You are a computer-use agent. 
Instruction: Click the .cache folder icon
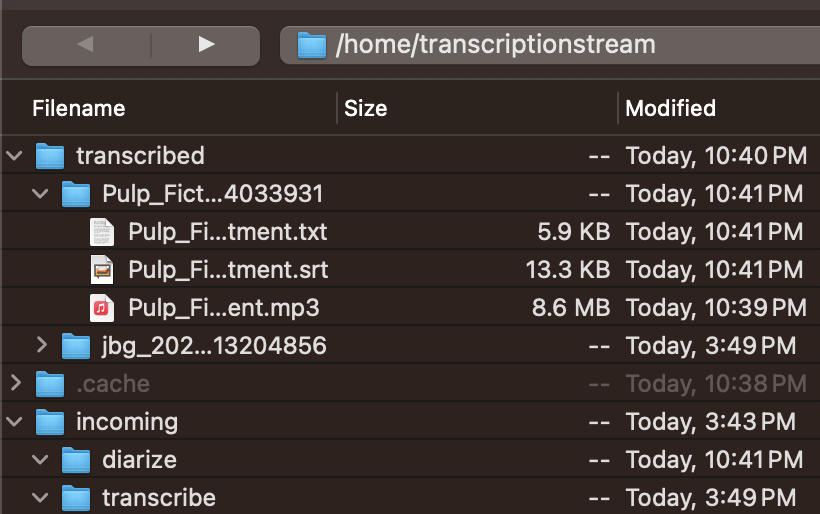click(x=50, y=384)
